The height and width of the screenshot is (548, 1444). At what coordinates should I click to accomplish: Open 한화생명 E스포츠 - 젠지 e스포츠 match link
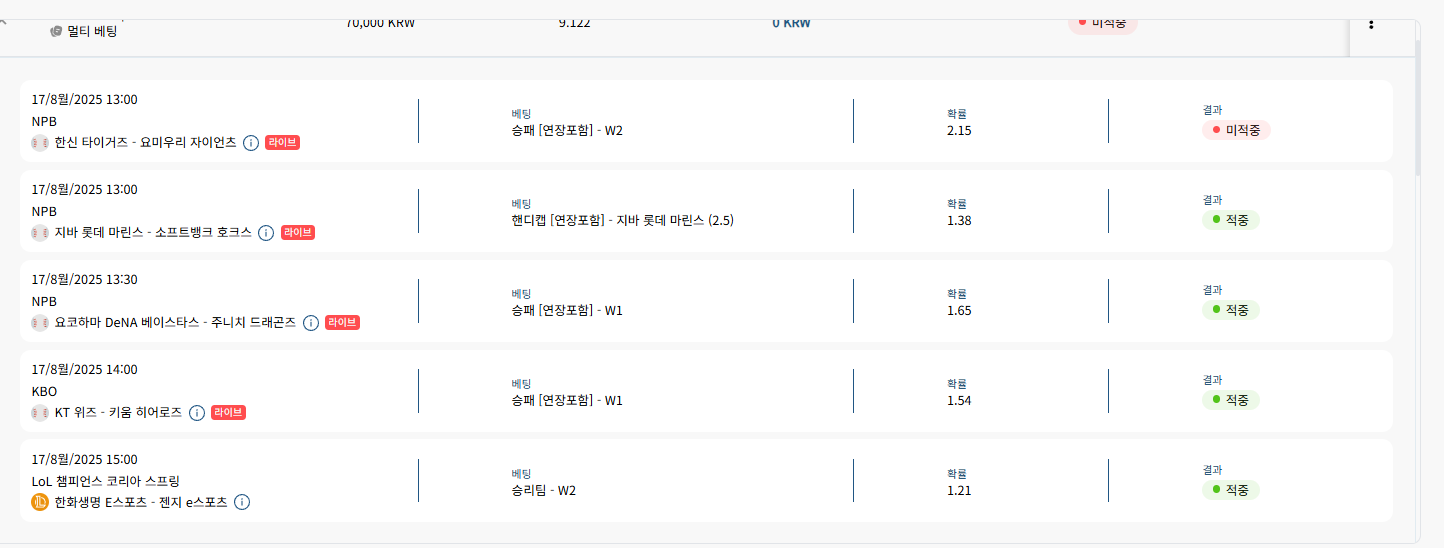click(x=141, y=502)
